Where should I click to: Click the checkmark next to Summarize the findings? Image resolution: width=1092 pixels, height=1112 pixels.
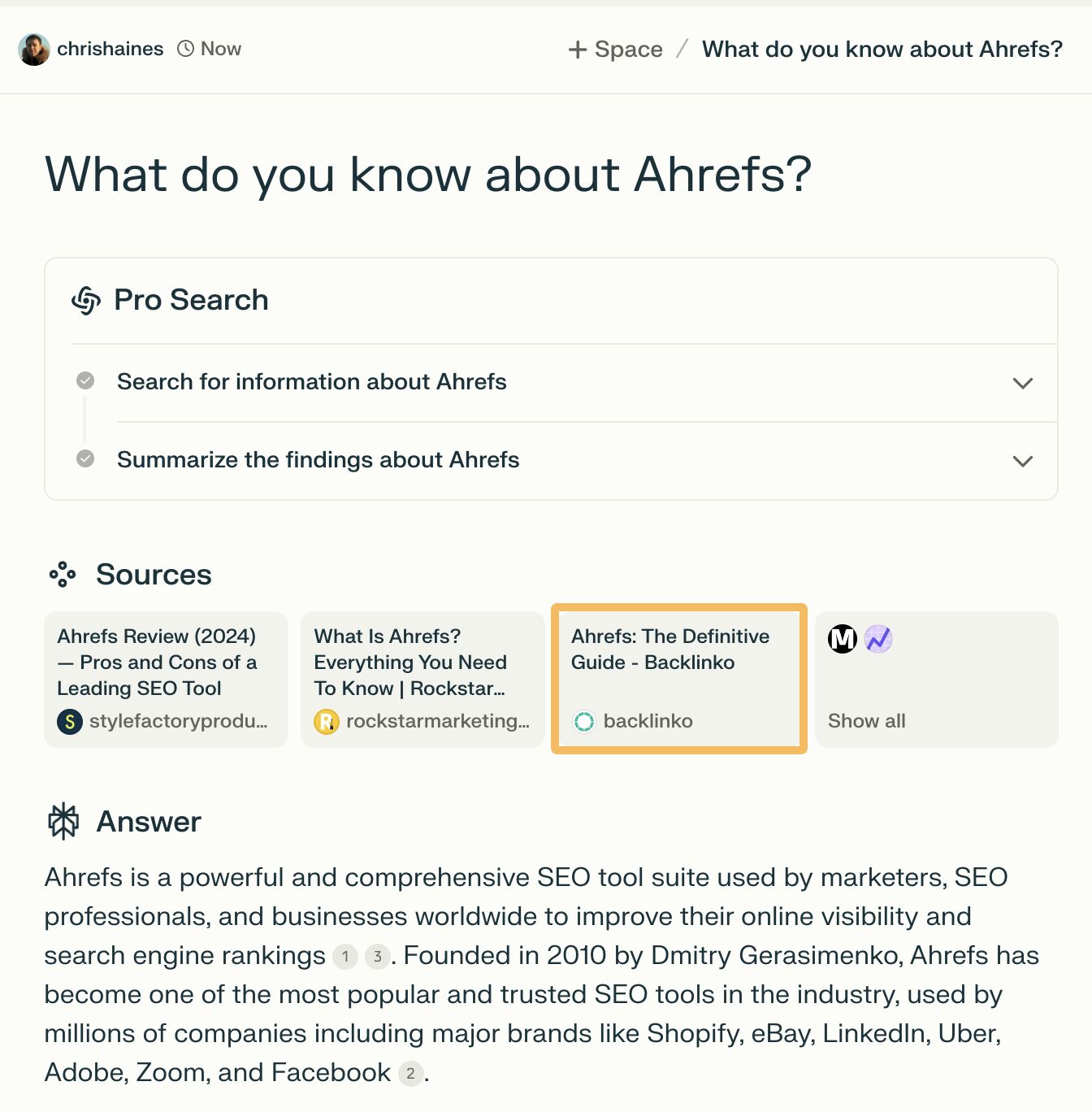[84, 458]
